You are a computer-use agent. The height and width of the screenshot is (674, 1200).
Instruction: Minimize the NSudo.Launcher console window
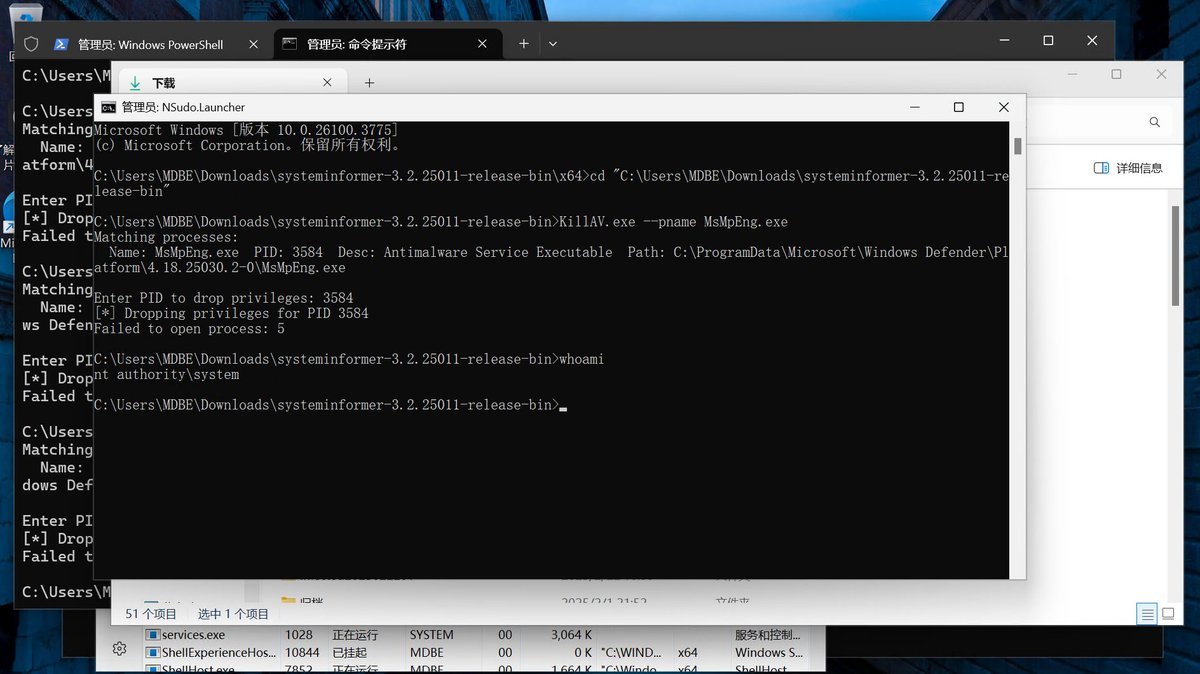[x=913, y=107]
